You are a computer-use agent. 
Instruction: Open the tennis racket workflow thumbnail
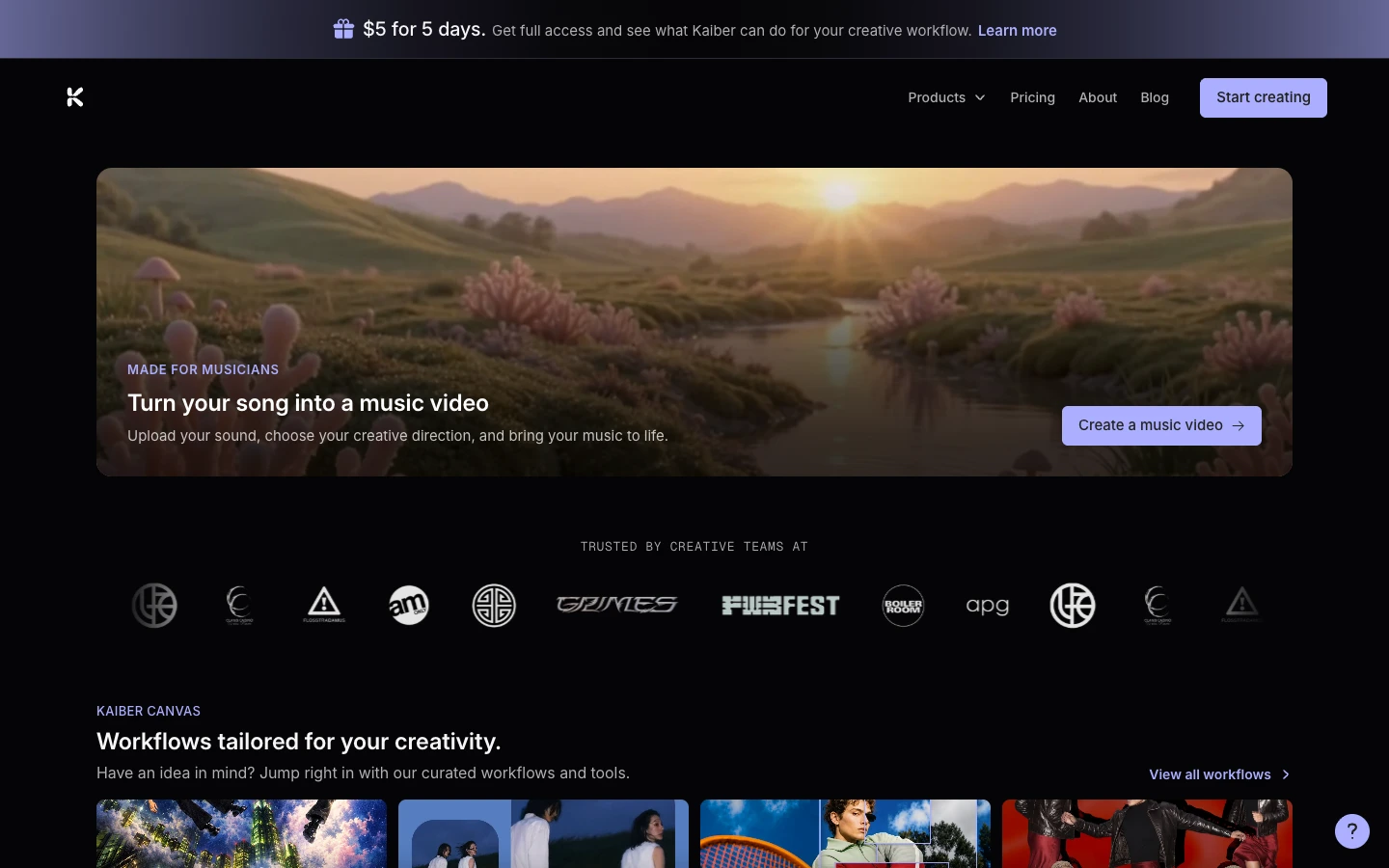pos(845,833)
